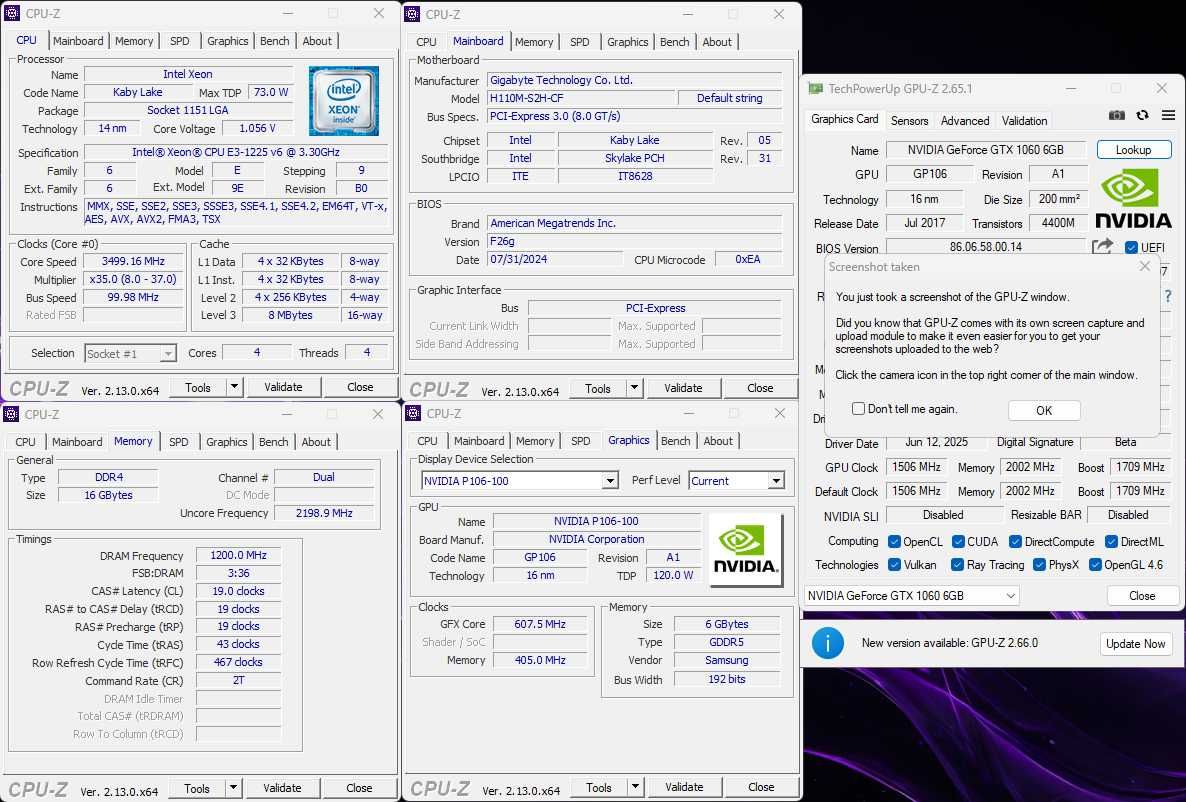Expand Tools arrow in CPU-Z CPU-tab window
Viewport: 1186px width, 802px height.
click(x=234, y=387)
